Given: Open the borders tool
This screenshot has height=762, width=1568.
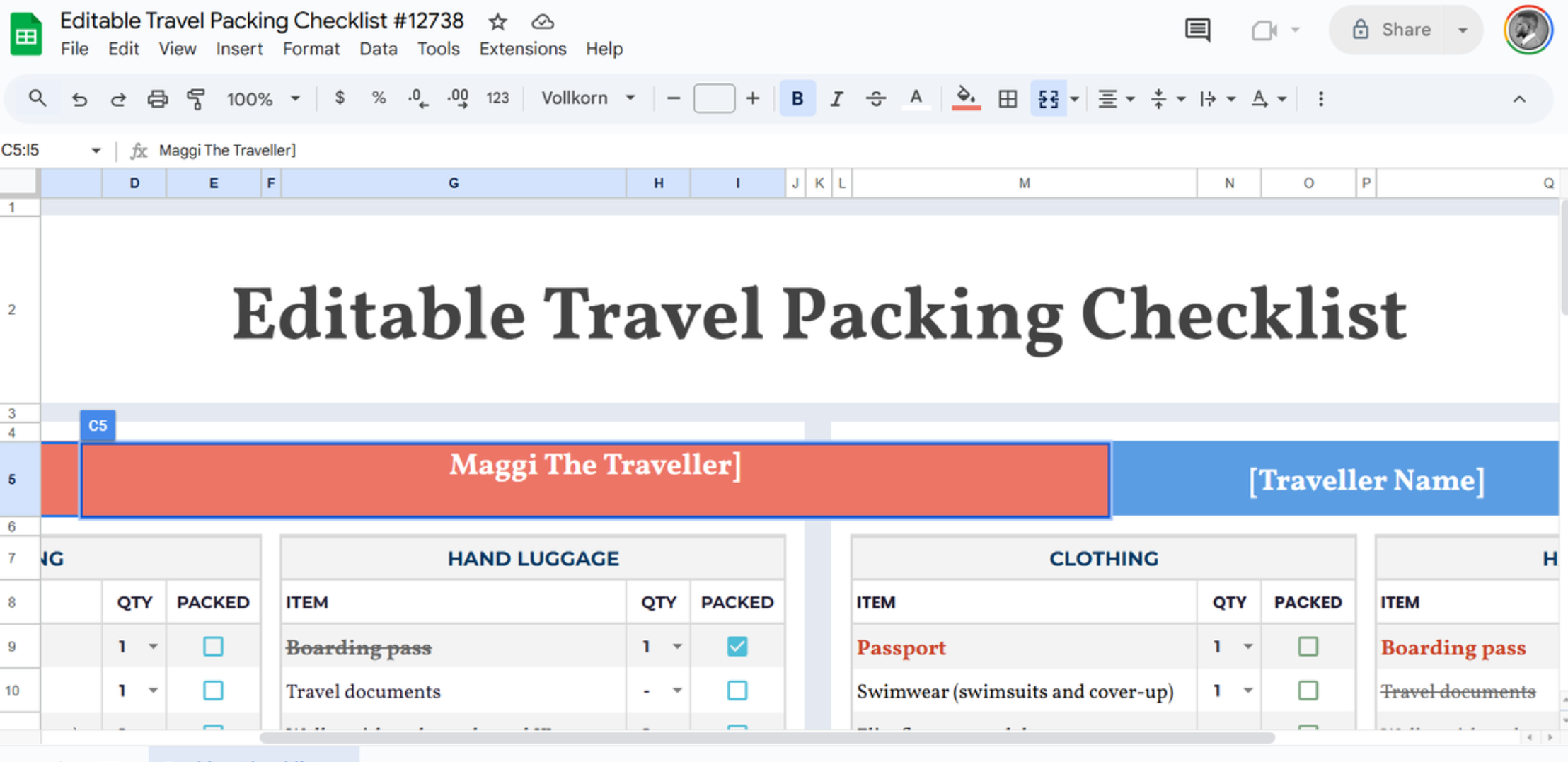Looking at the screenshot, I should click(1008, 98).
